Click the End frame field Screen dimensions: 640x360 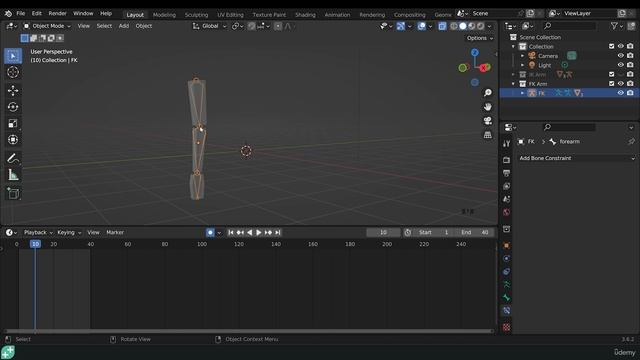[474, 232]
